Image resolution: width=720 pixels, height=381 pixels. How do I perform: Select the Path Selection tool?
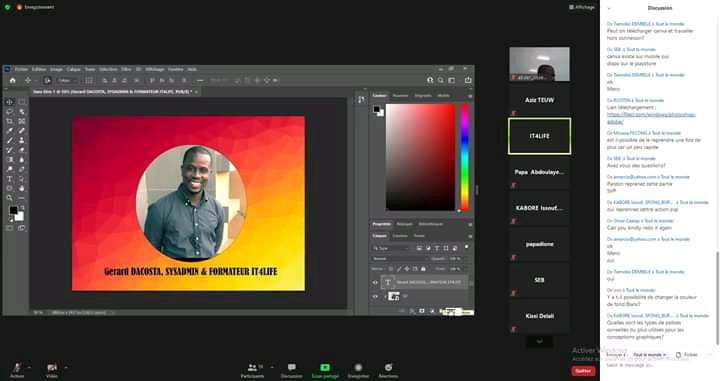point(22,179)
